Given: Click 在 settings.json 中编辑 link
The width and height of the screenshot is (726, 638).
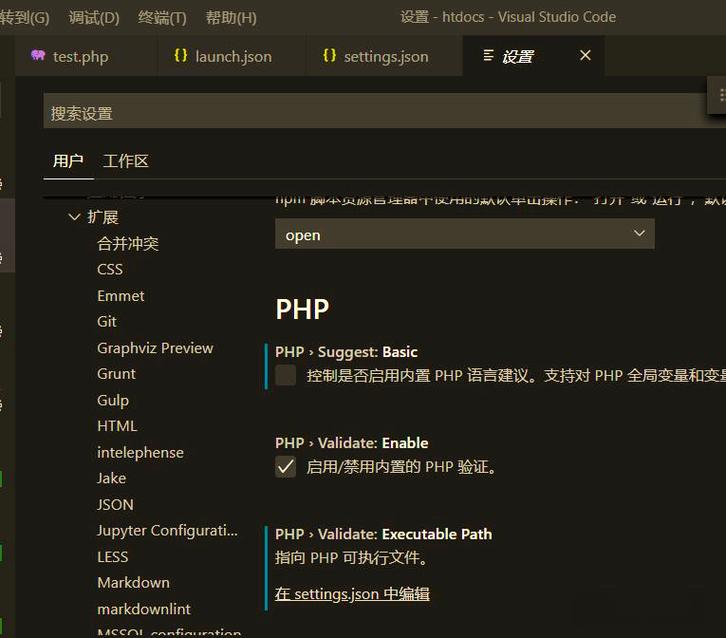Looking at the screenshot, I should [352, 594].
